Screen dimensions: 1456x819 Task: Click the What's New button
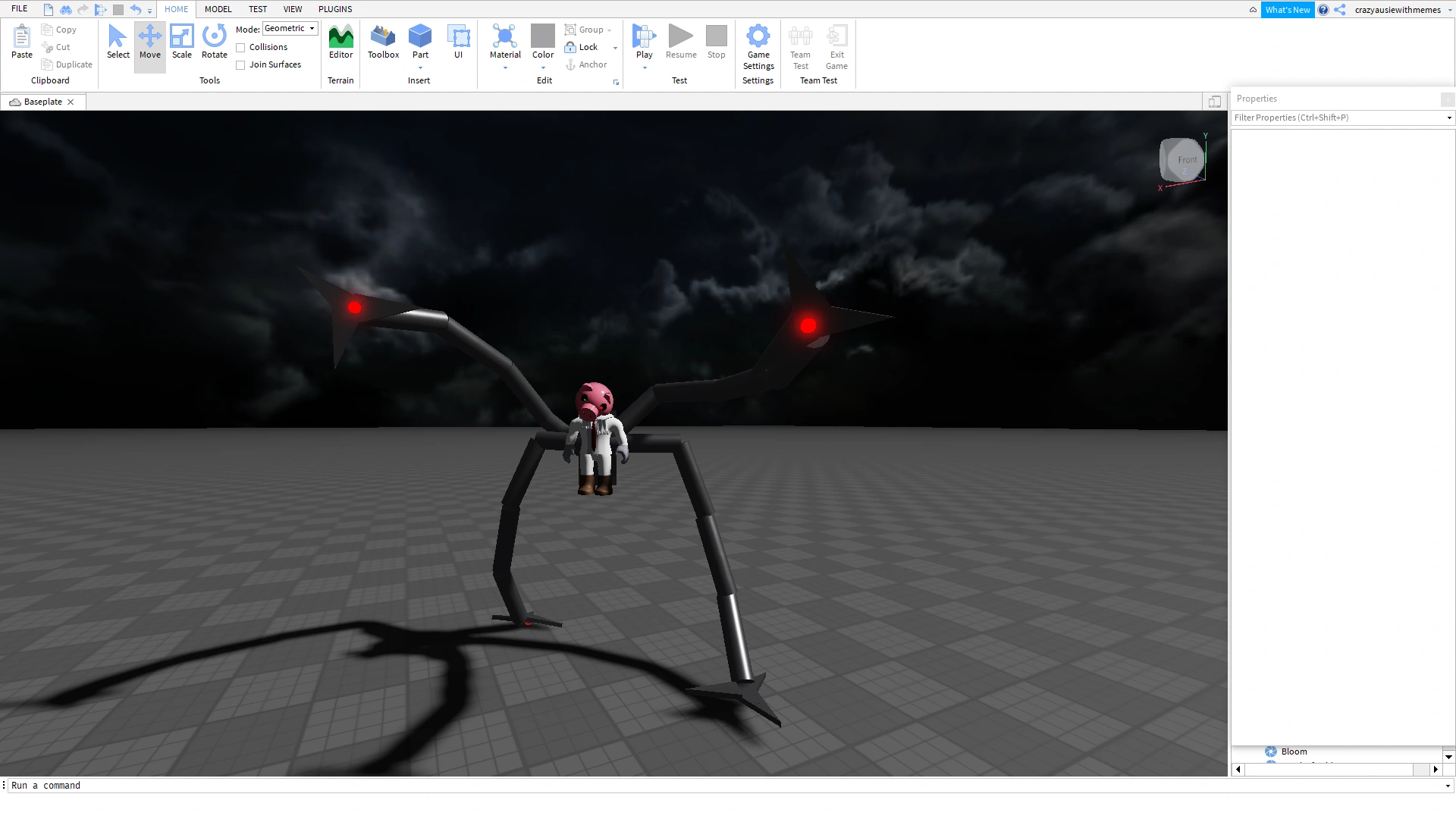[x=1287, y=10]
